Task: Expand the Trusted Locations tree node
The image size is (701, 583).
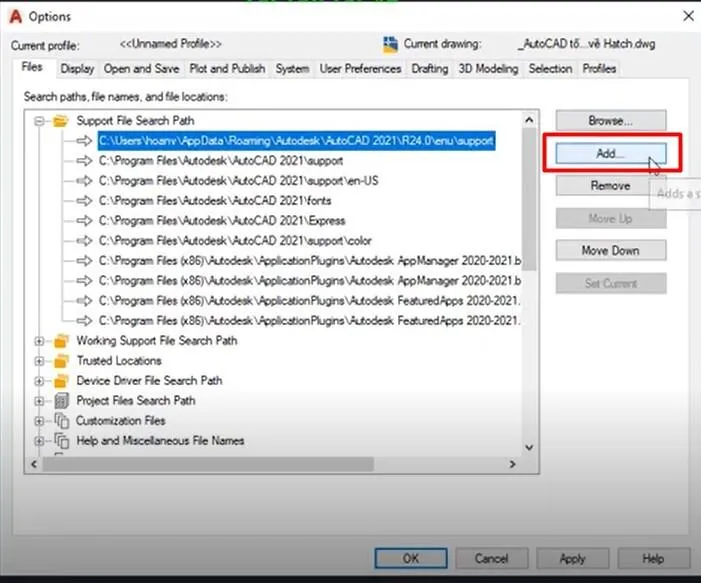Action: click(40, 361)
